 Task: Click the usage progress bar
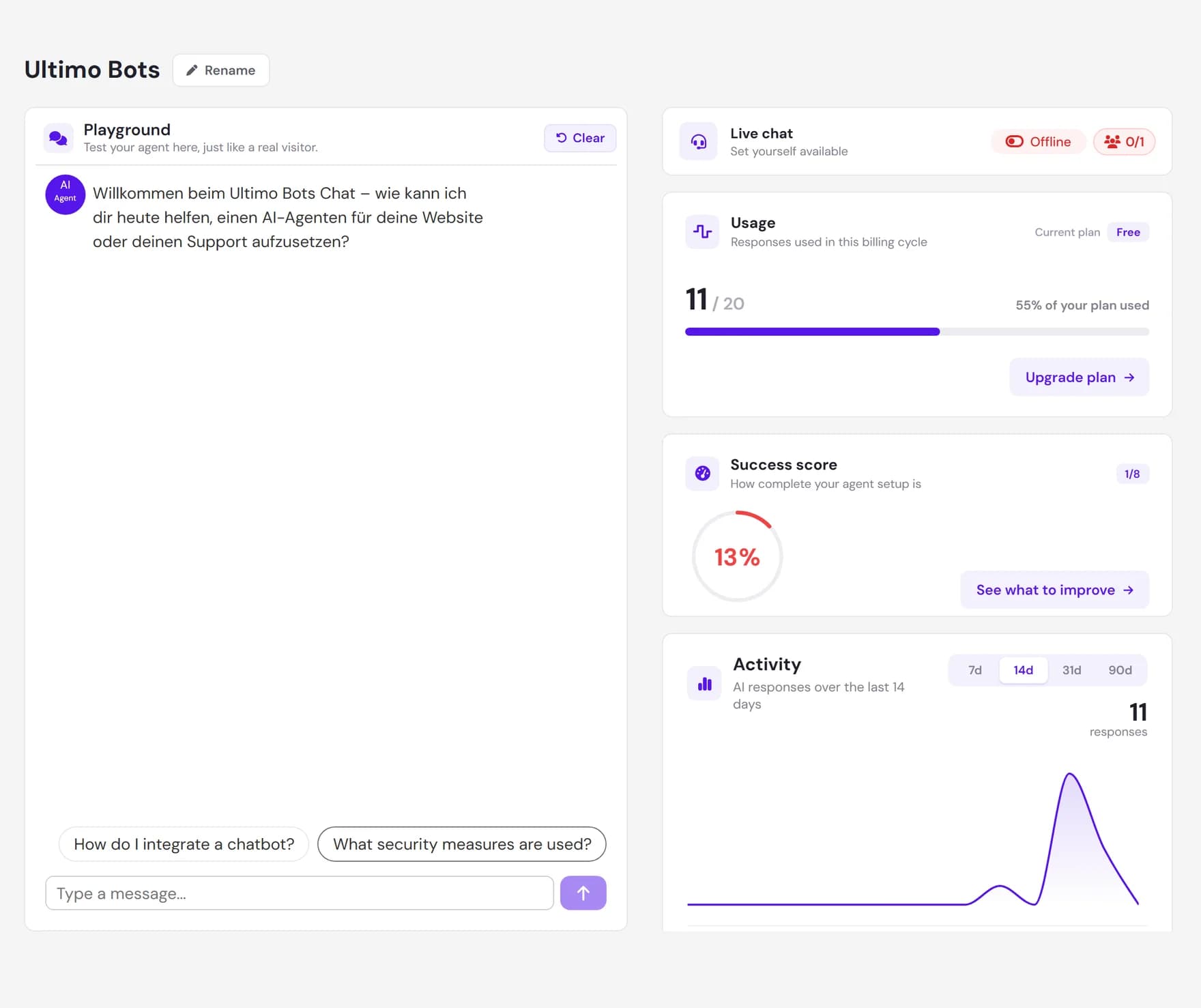917,332
